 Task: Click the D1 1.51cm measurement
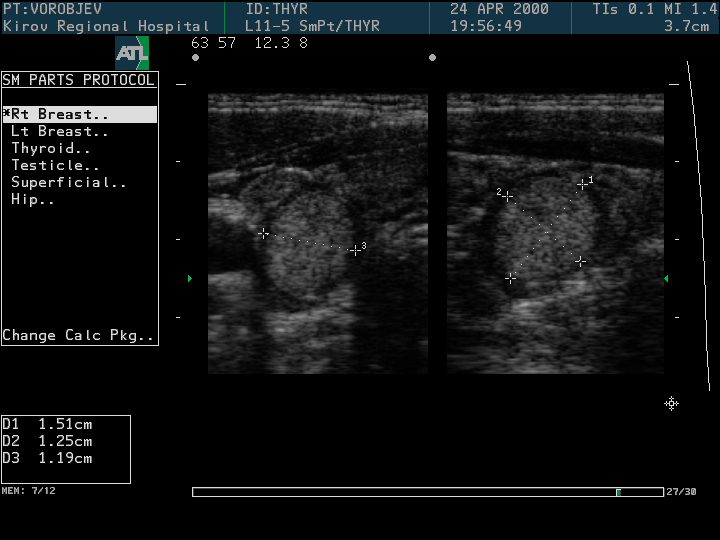[47, 424]
